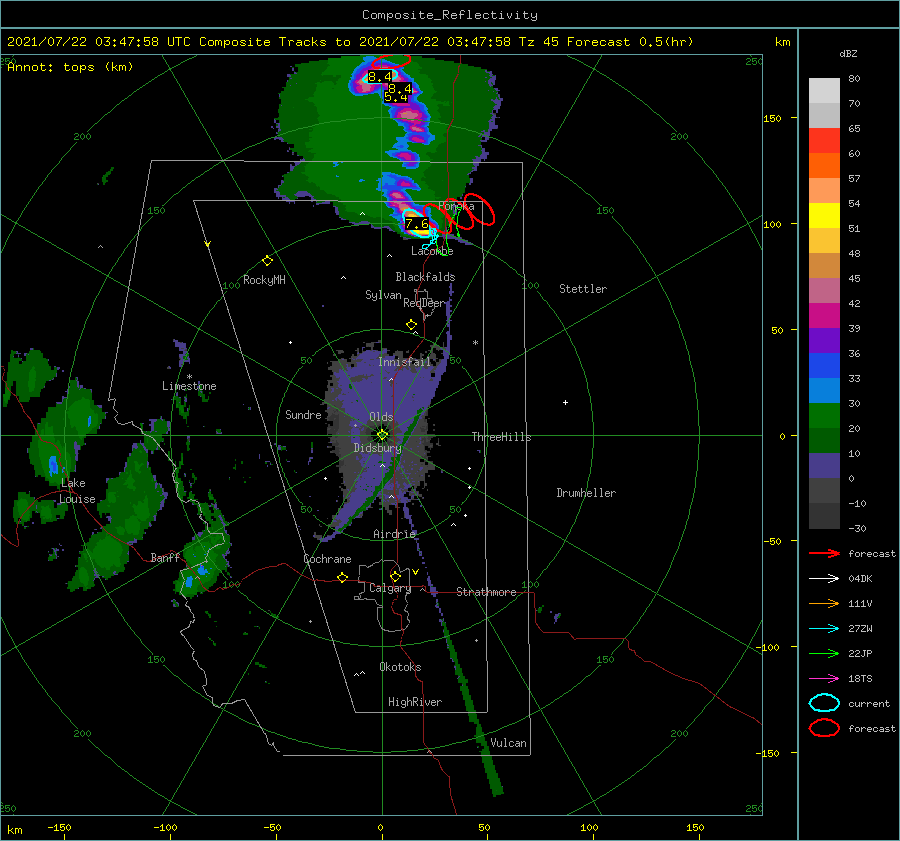Click the Lake Louise label
Viewport: 900px width, 841px height.
[76, 491]
